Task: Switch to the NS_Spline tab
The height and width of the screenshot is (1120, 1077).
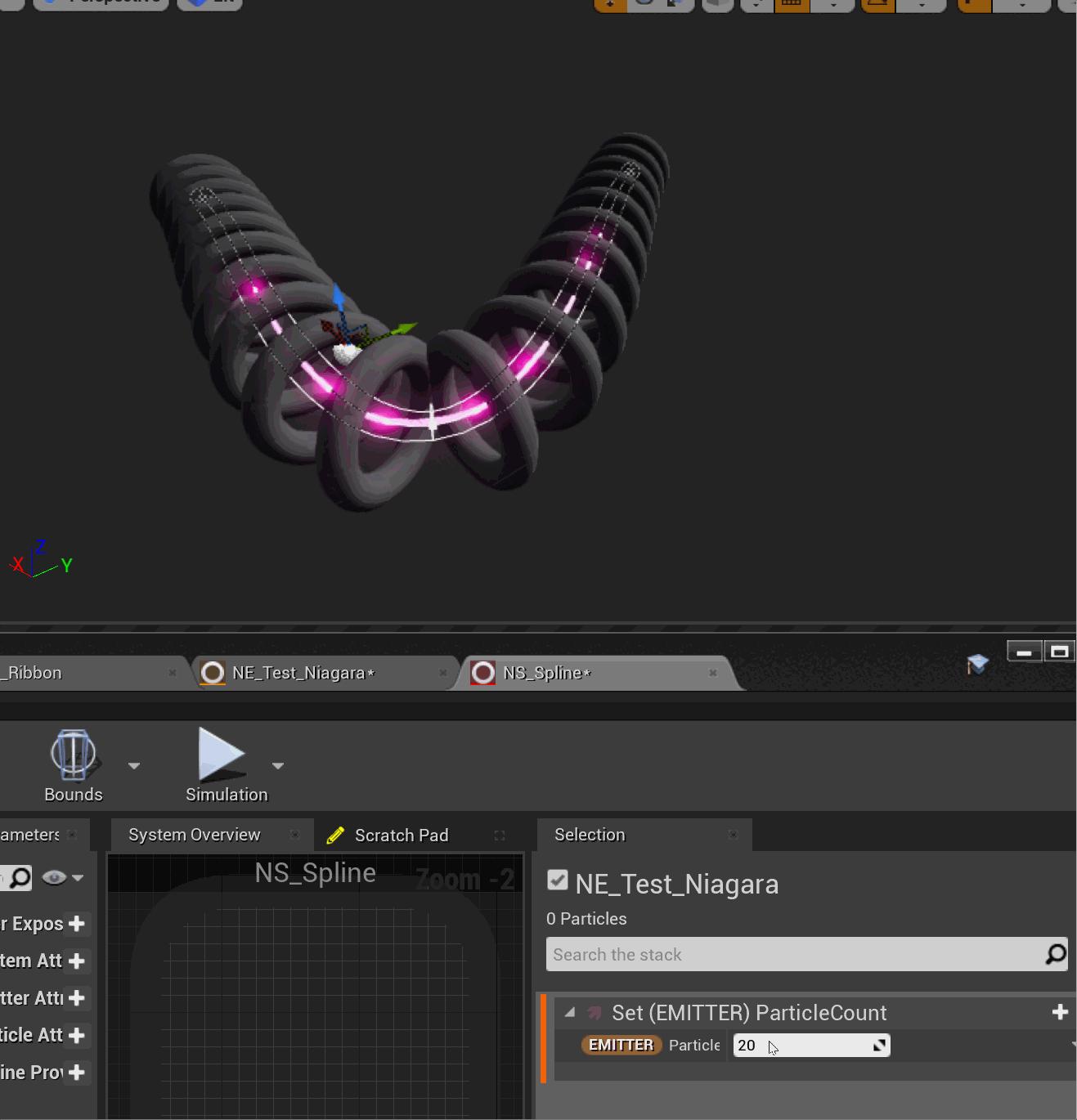Action: pos(544,672)
